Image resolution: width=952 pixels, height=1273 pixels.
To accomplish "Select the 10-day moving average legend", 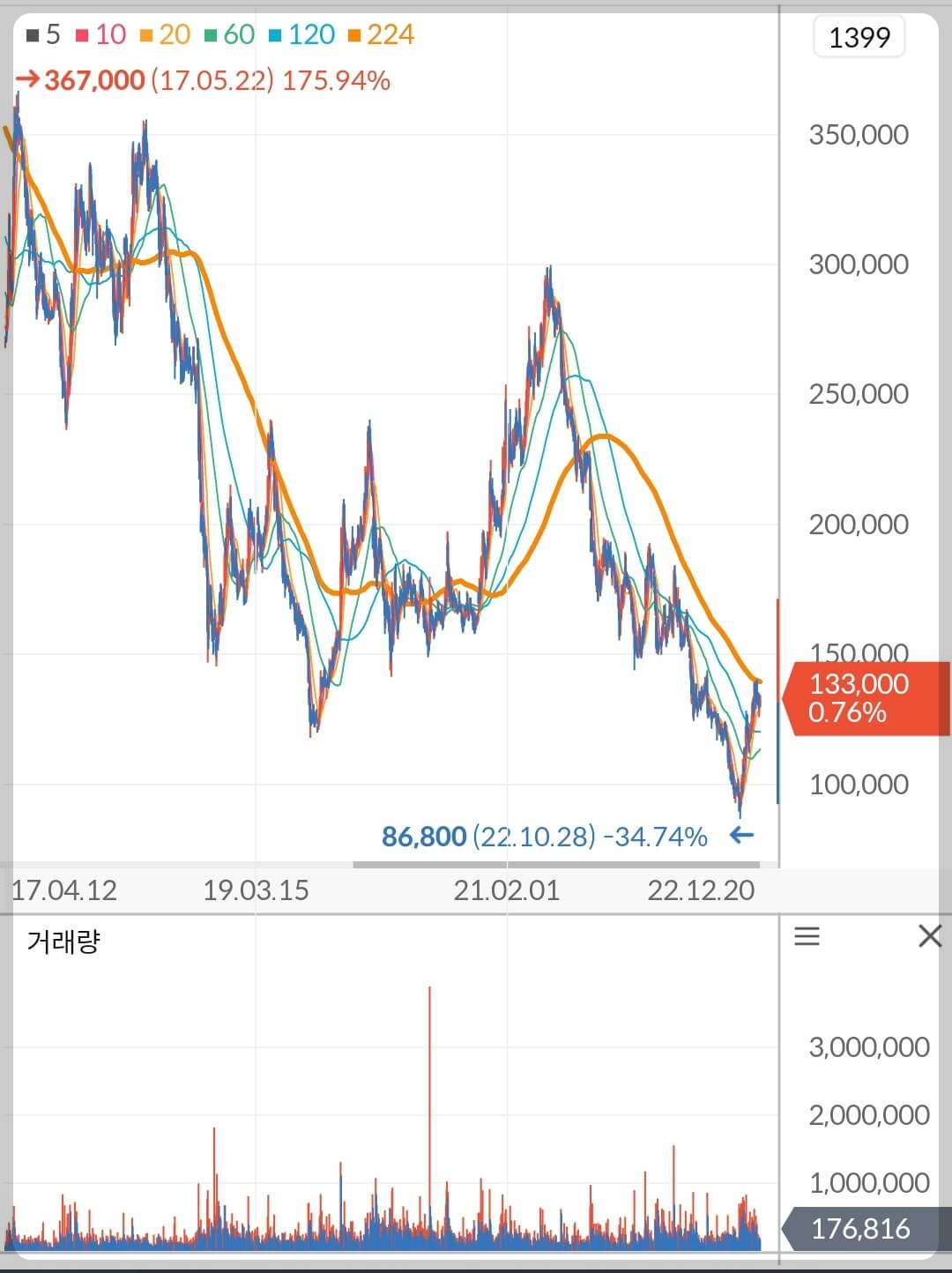I will (100, 34).
